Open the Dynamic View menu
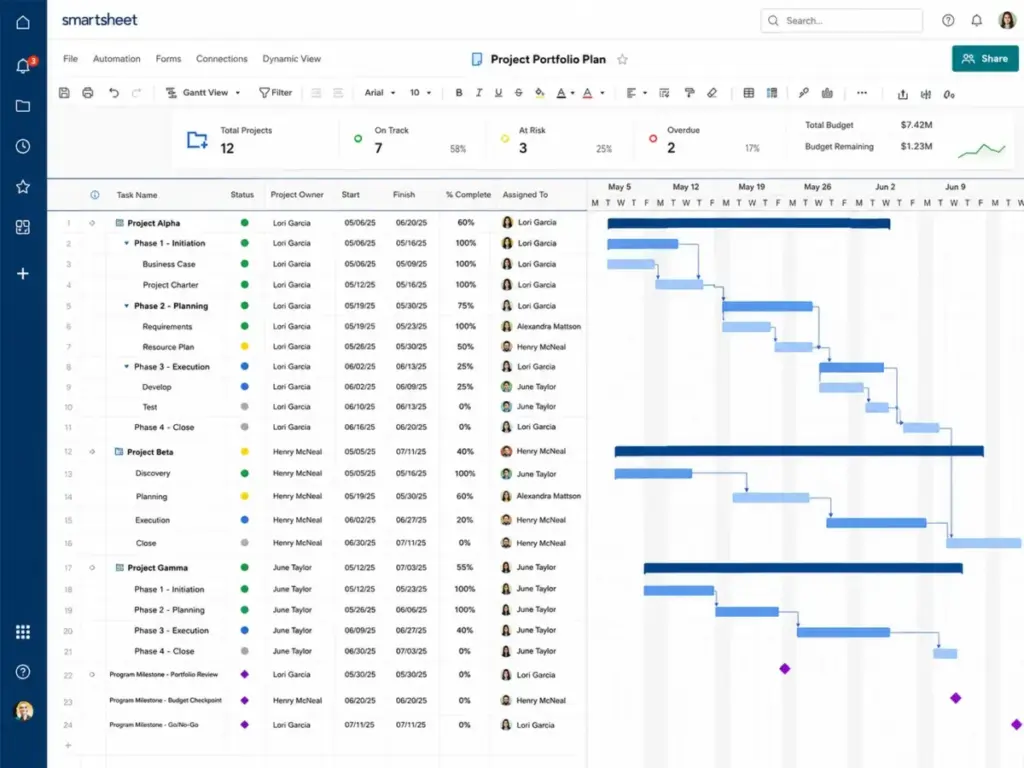The width and height of the screenshot is (1024, 768). pyautogui.click(x=291, y=59)
